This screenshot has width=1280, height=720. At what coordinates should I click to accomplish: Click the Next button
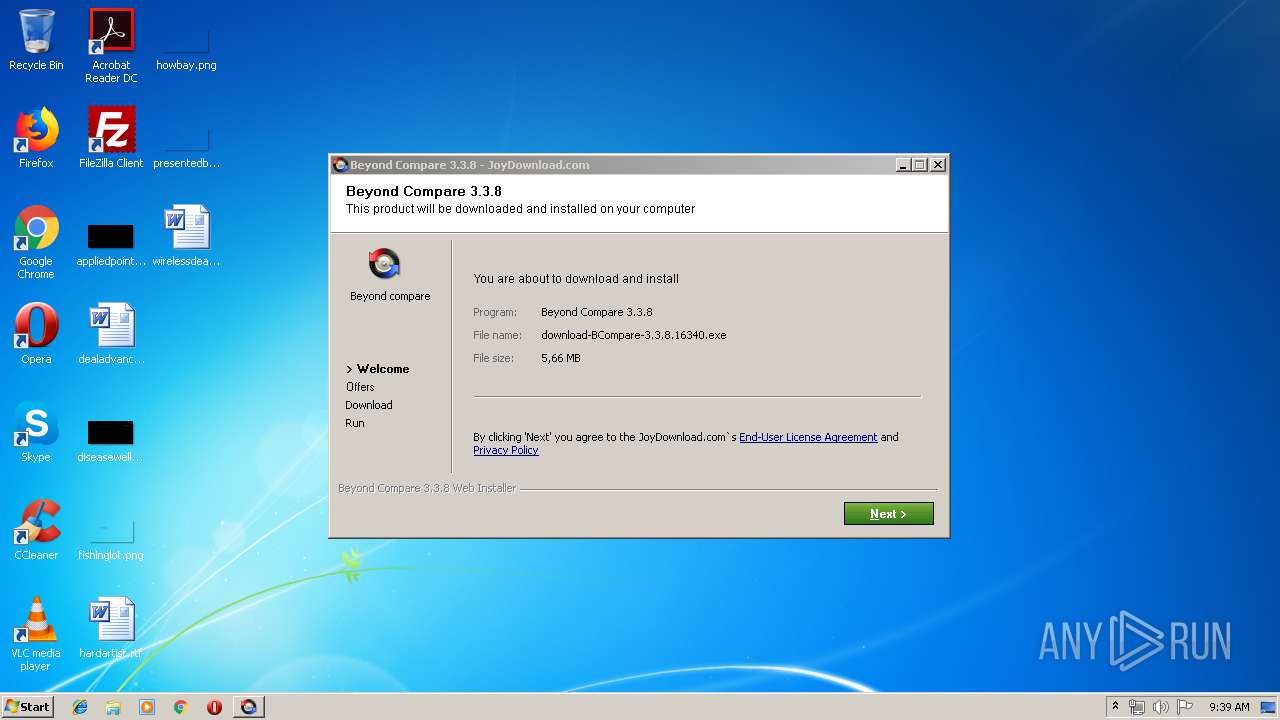[x=889, y=514]
